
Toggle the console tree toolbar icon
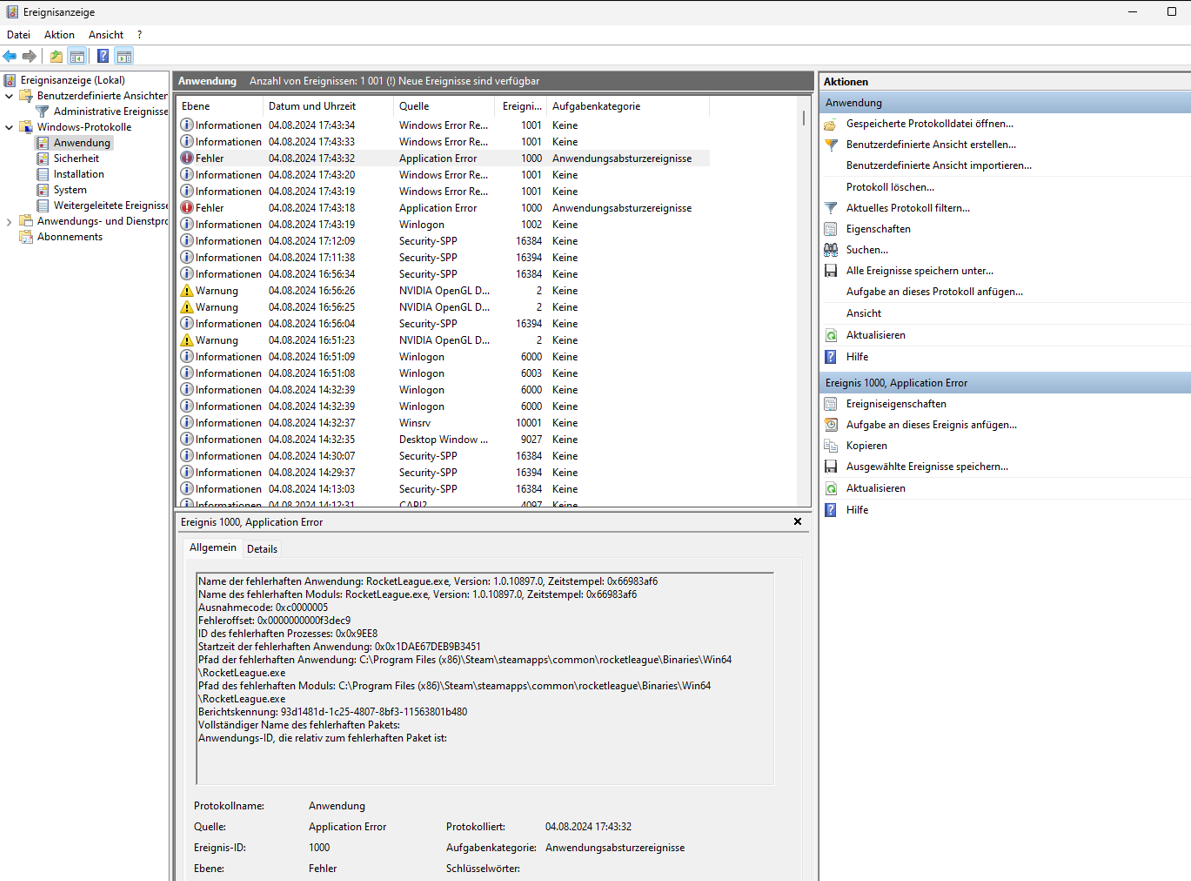tap(77, 56)
